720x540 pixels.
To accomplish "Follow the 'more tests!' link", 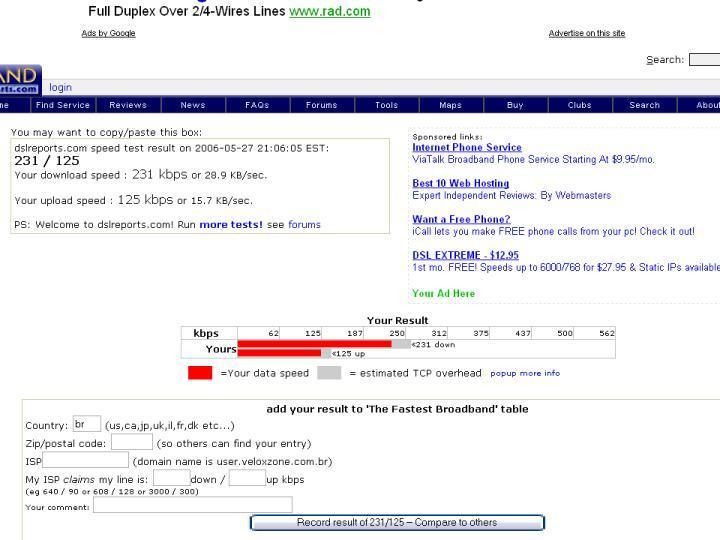I will point(231,225).
